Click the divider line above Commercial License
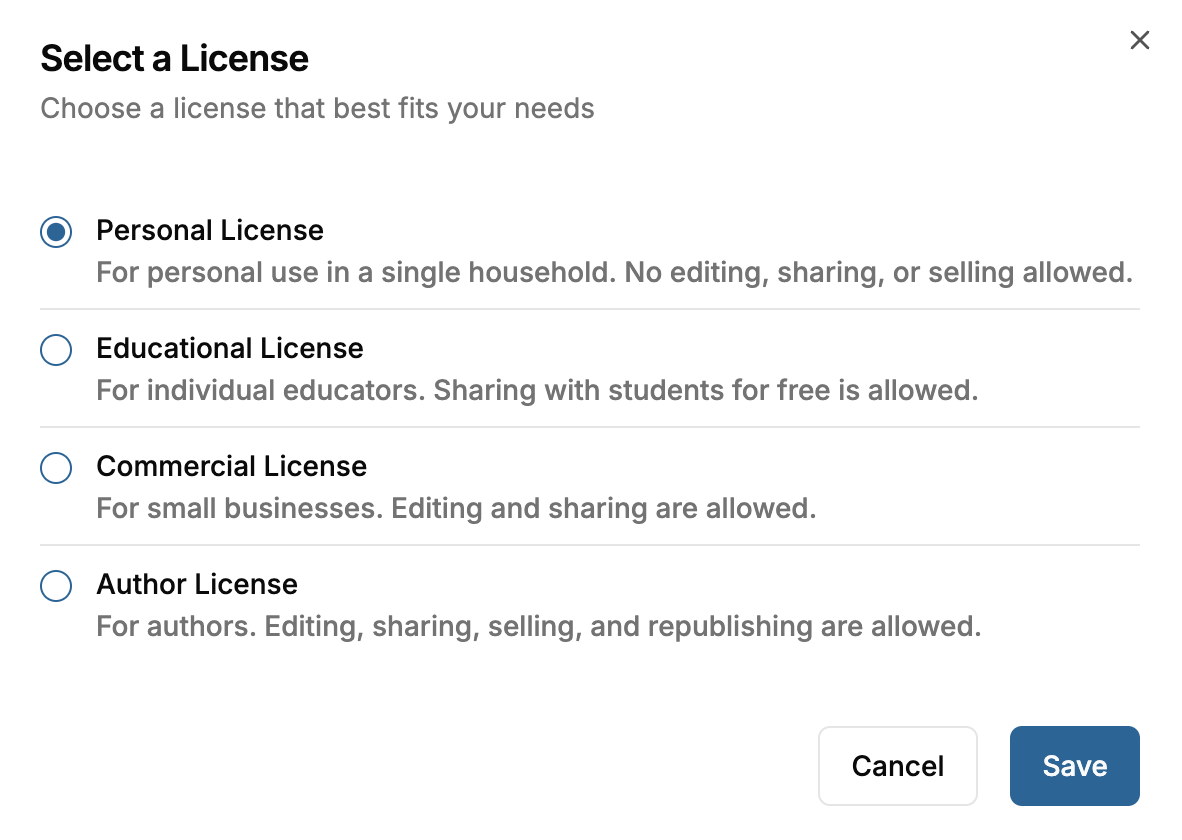The width and height of the screenshot is (1182, 840). point(590,427)
